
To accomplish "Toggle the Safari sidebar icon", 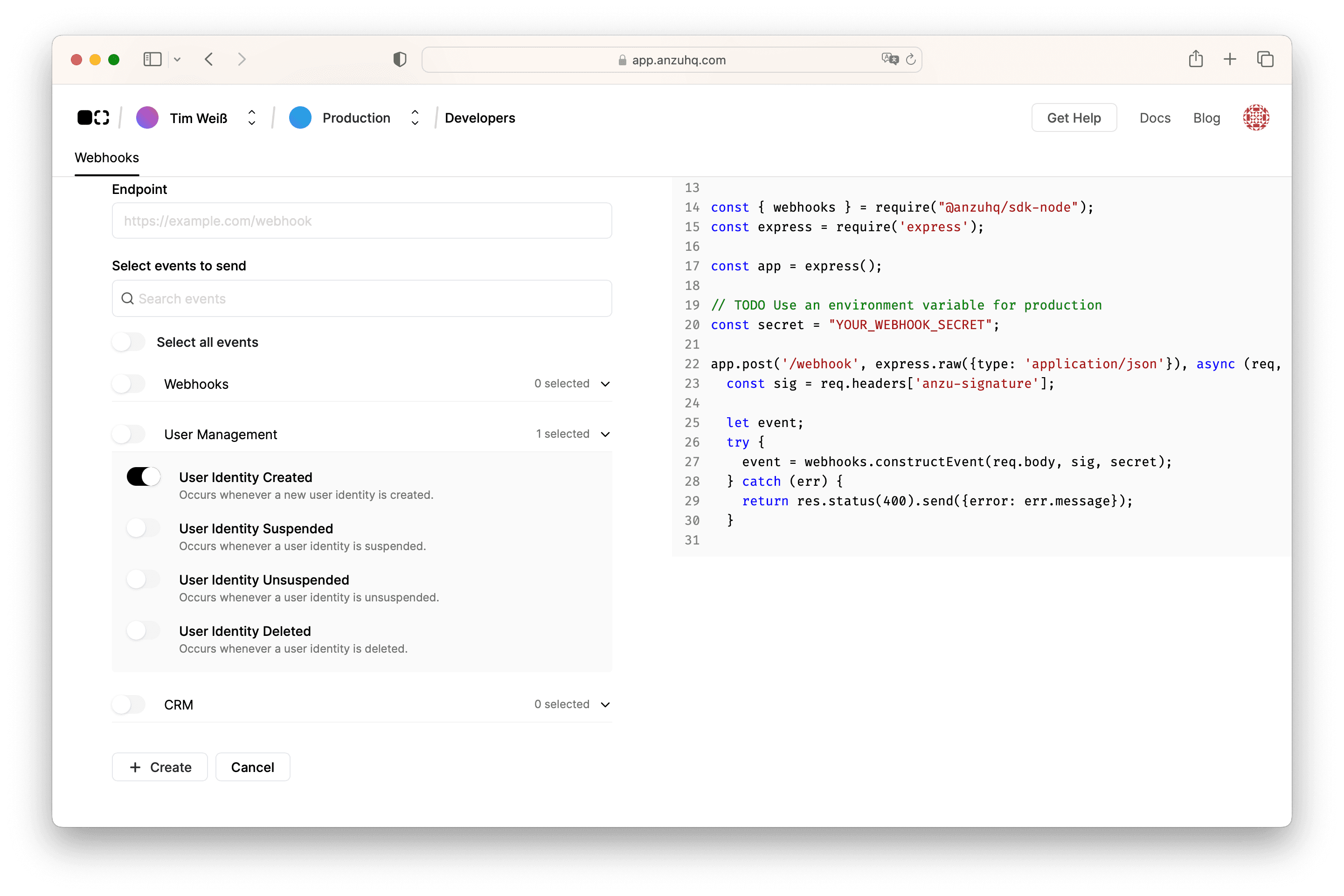I will tap(152, 59).
